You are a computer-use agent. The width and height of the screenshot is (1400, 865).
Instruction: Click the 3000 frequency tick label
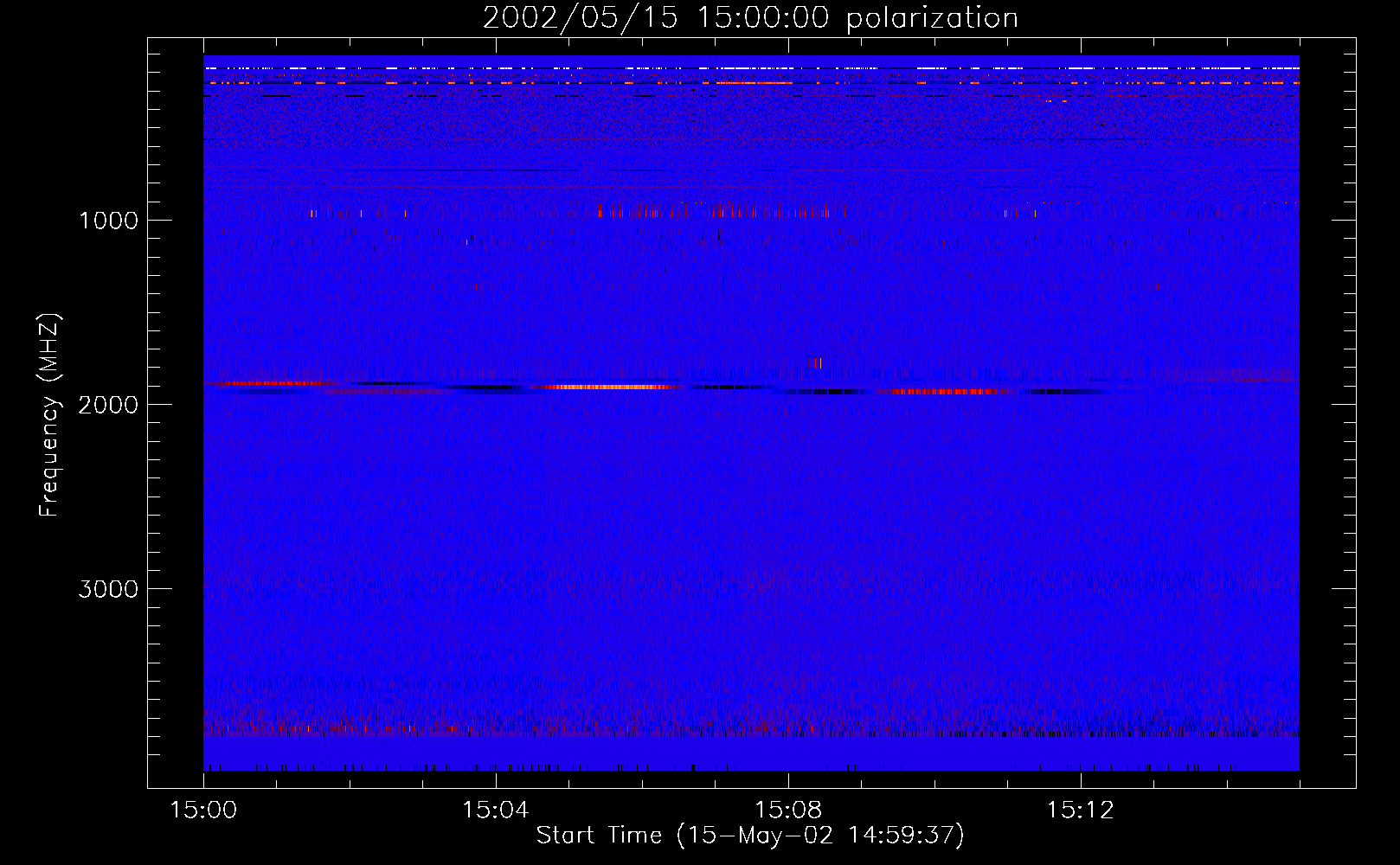tap(108, 589)
